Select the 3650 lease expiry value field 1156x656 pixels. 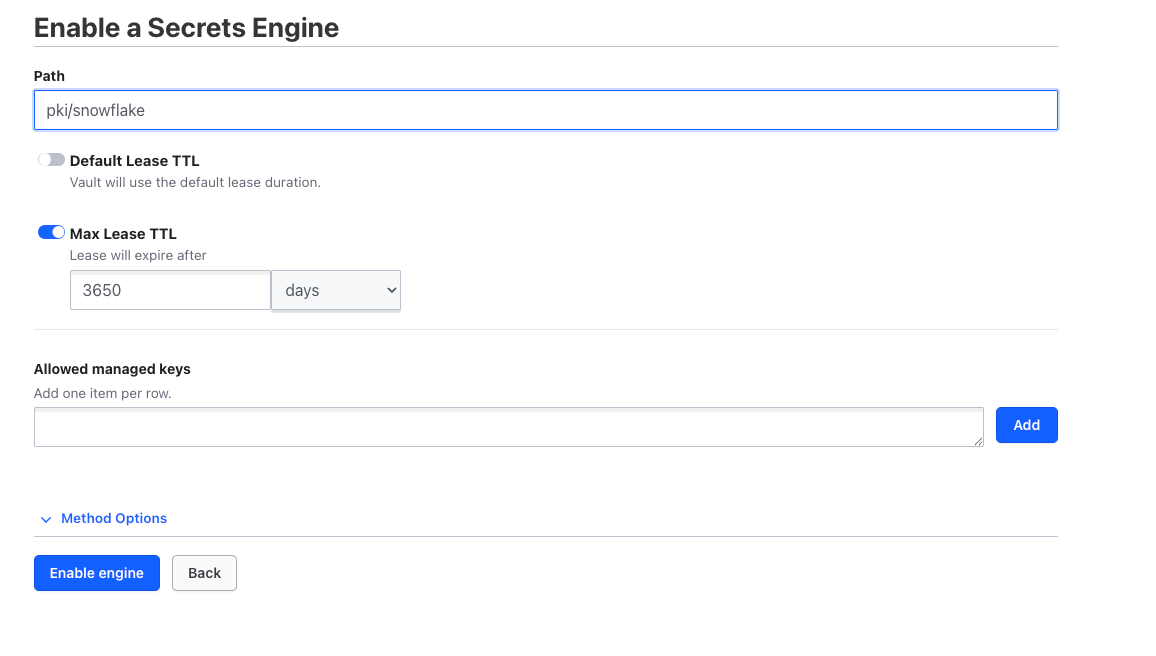(170, 290)
